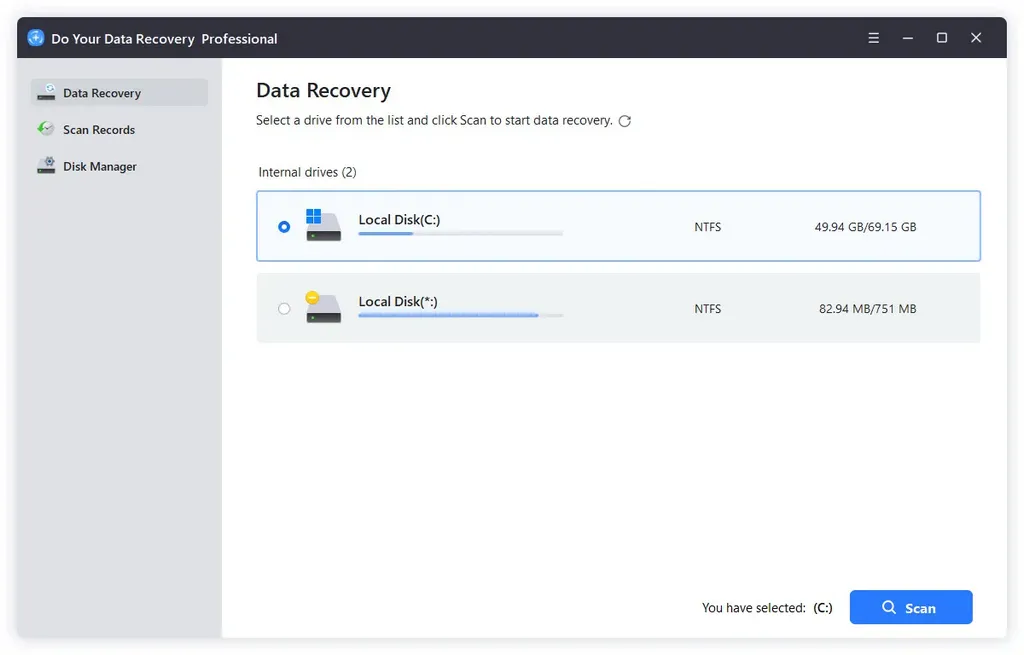Click the 82.94 MB/751 MB size value
The height and width of the screenshot is (655, 1024).
pos(867,308)
